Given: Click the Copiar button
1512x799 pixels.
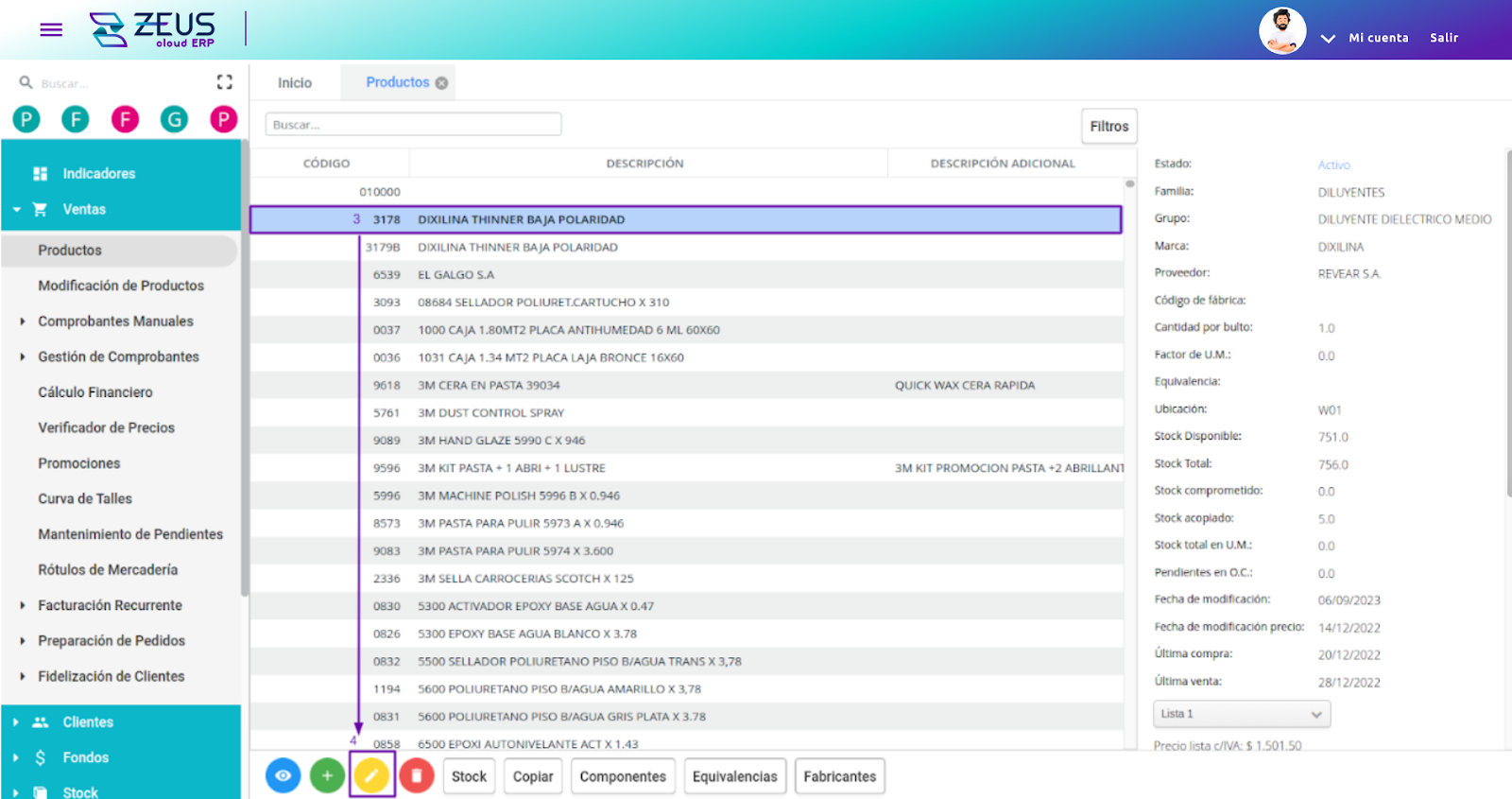Looking at the screenshot, I should point(533,776).
